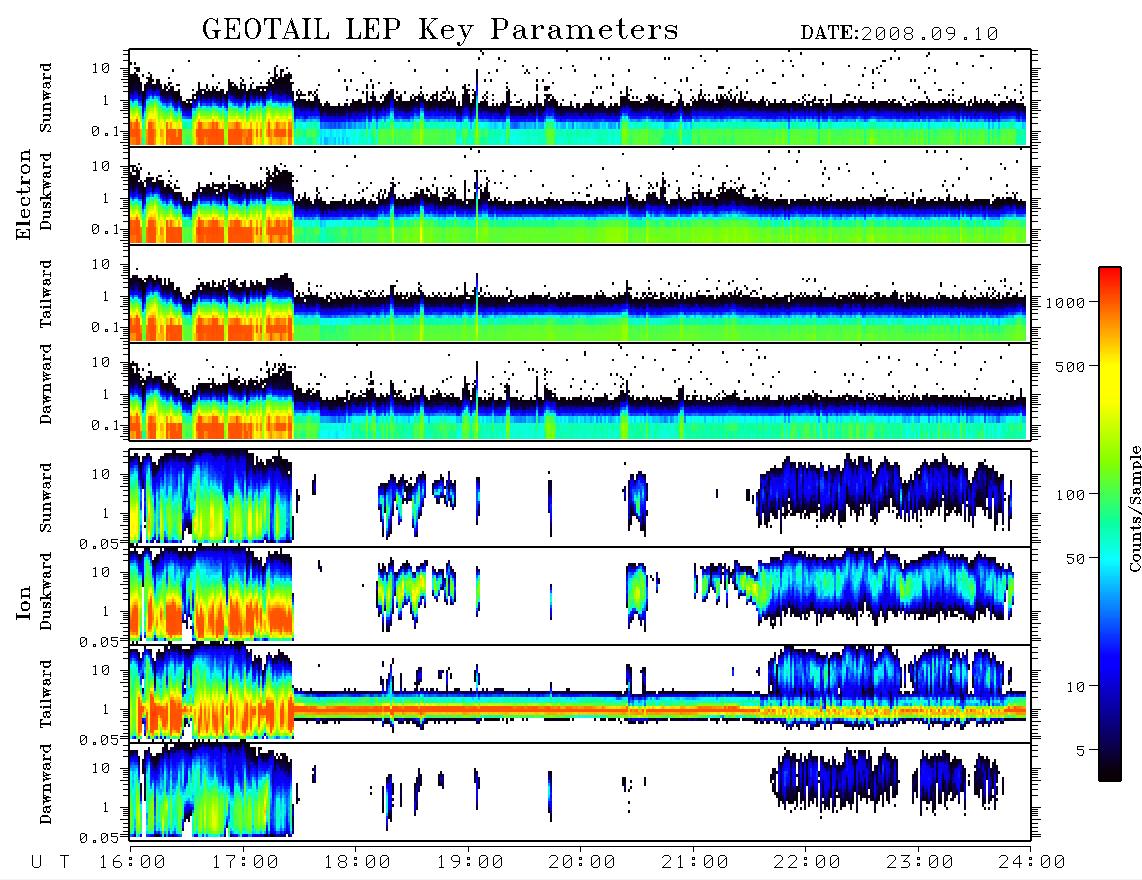The width and height of the screenshot is (1142, 880).
Task: Select the "23:00" time tick label
Action: tap(920, 863)
